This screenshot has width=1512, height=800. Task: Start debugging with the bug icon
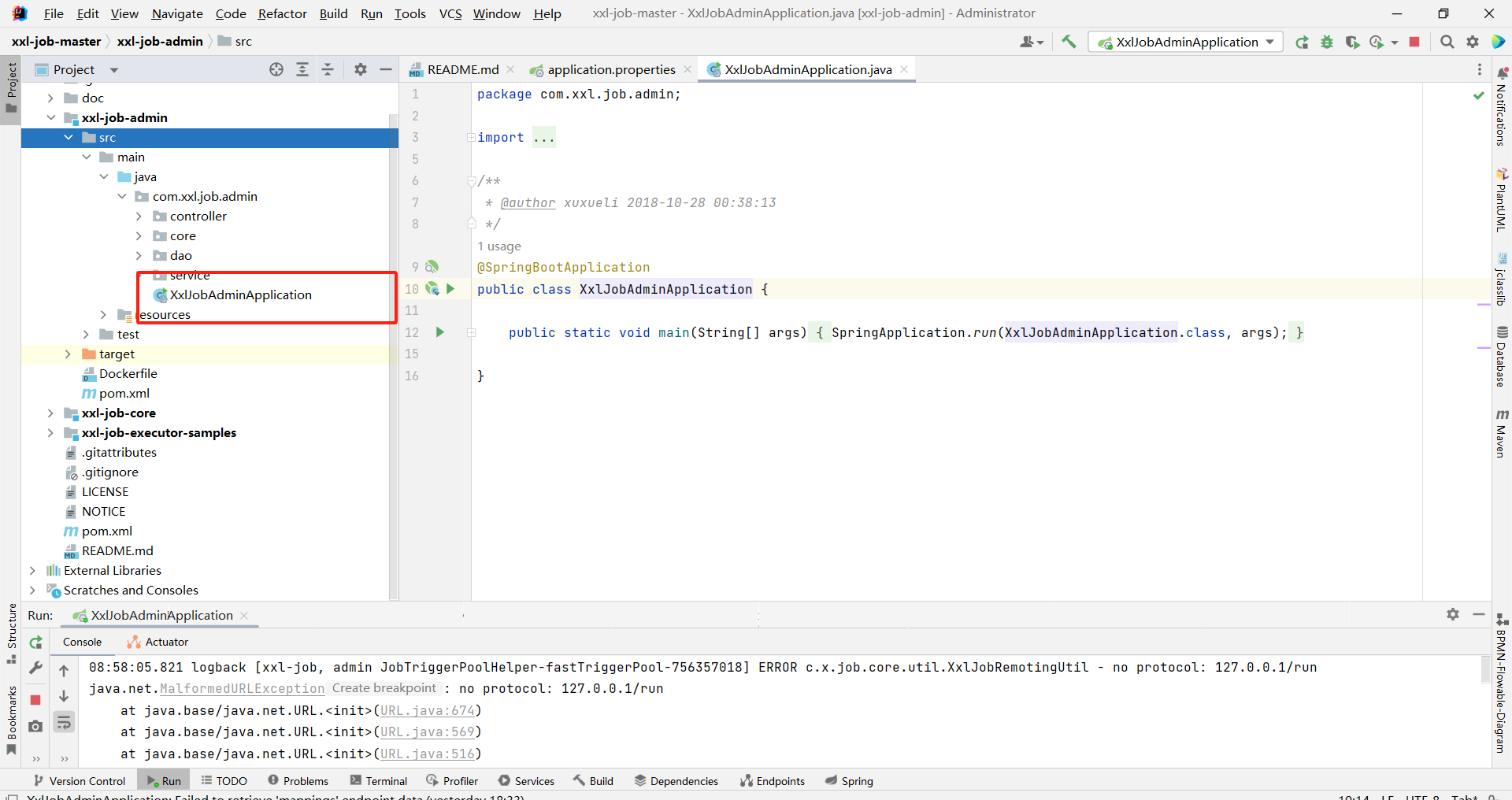1328,42
